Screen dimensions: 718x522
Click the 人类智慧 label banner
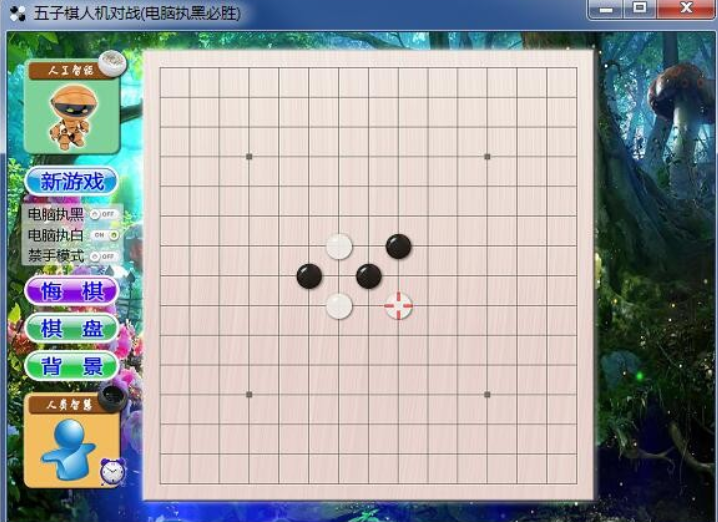(69, 404)
